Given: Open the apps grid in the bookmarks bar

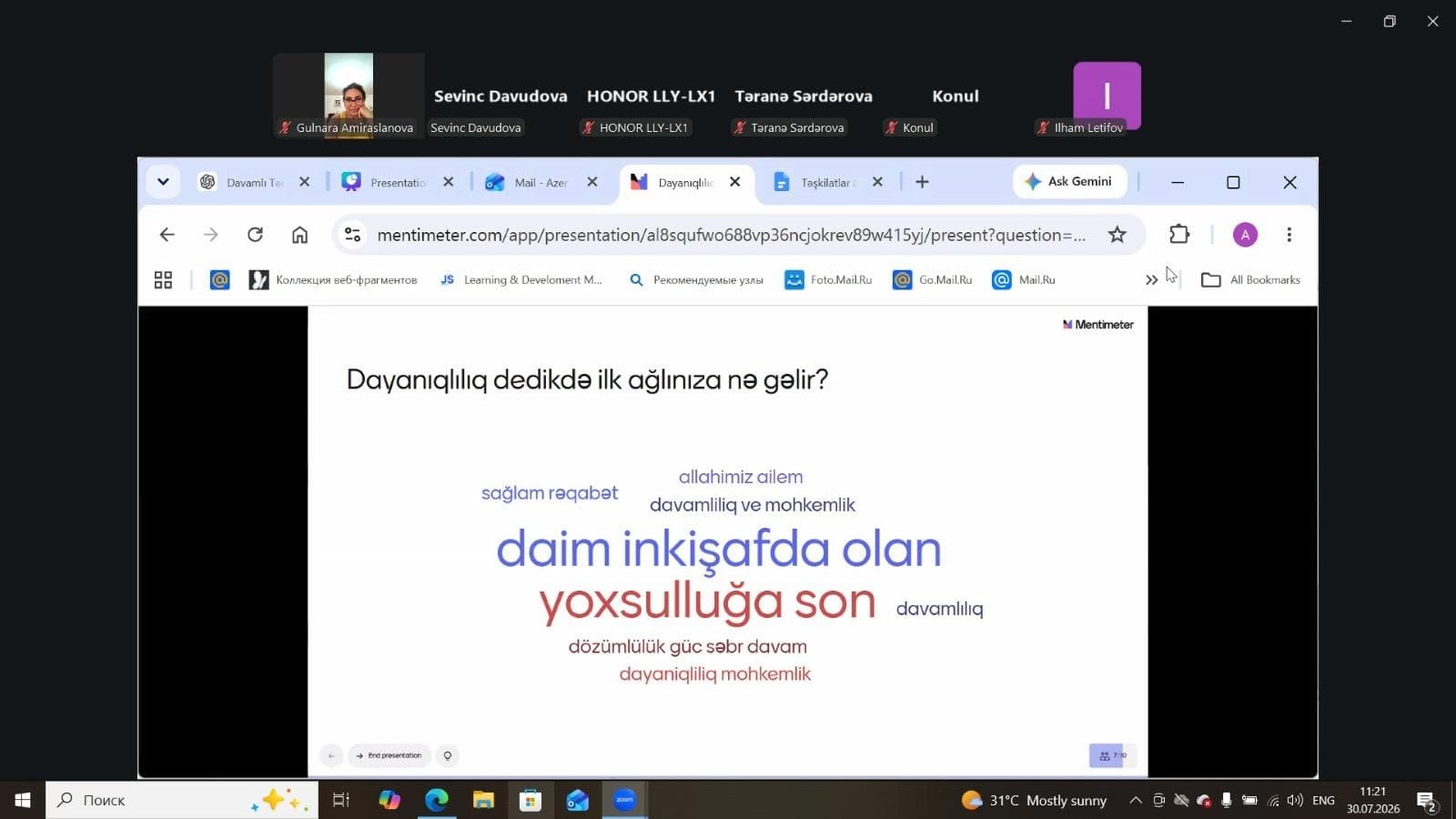Looking at the screenshot, I should tap(163, 280).
